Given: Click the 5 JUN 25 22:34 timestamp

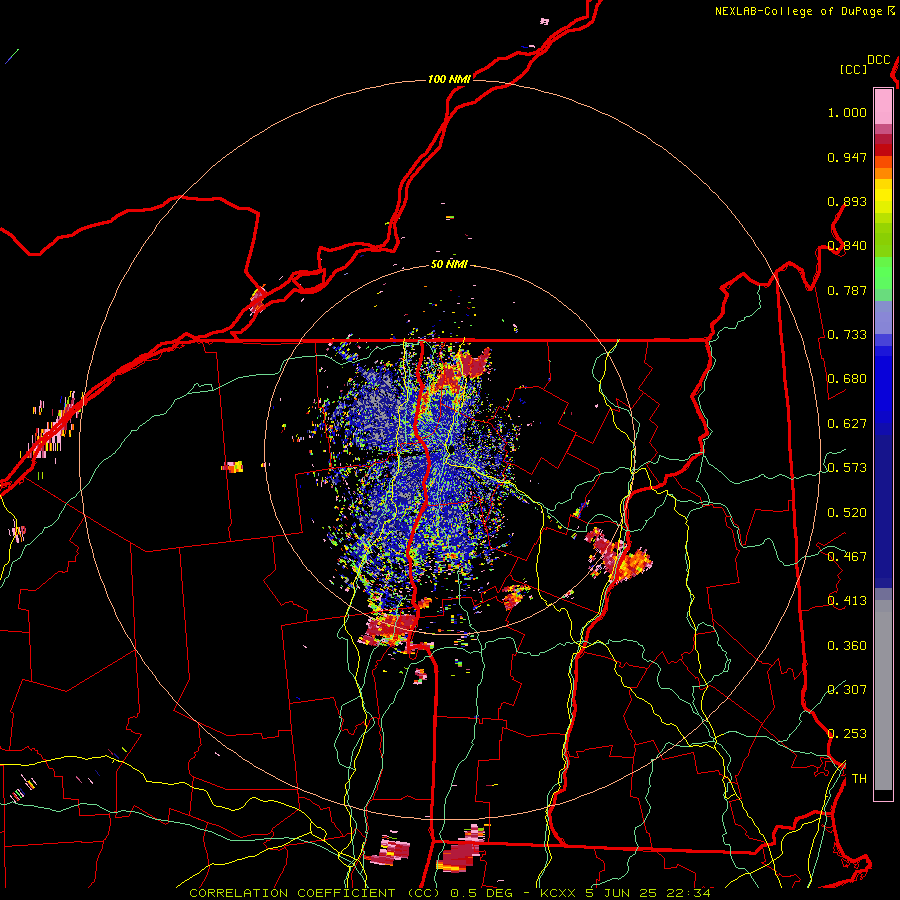Looking at the screenshot, I should [647, 893].
